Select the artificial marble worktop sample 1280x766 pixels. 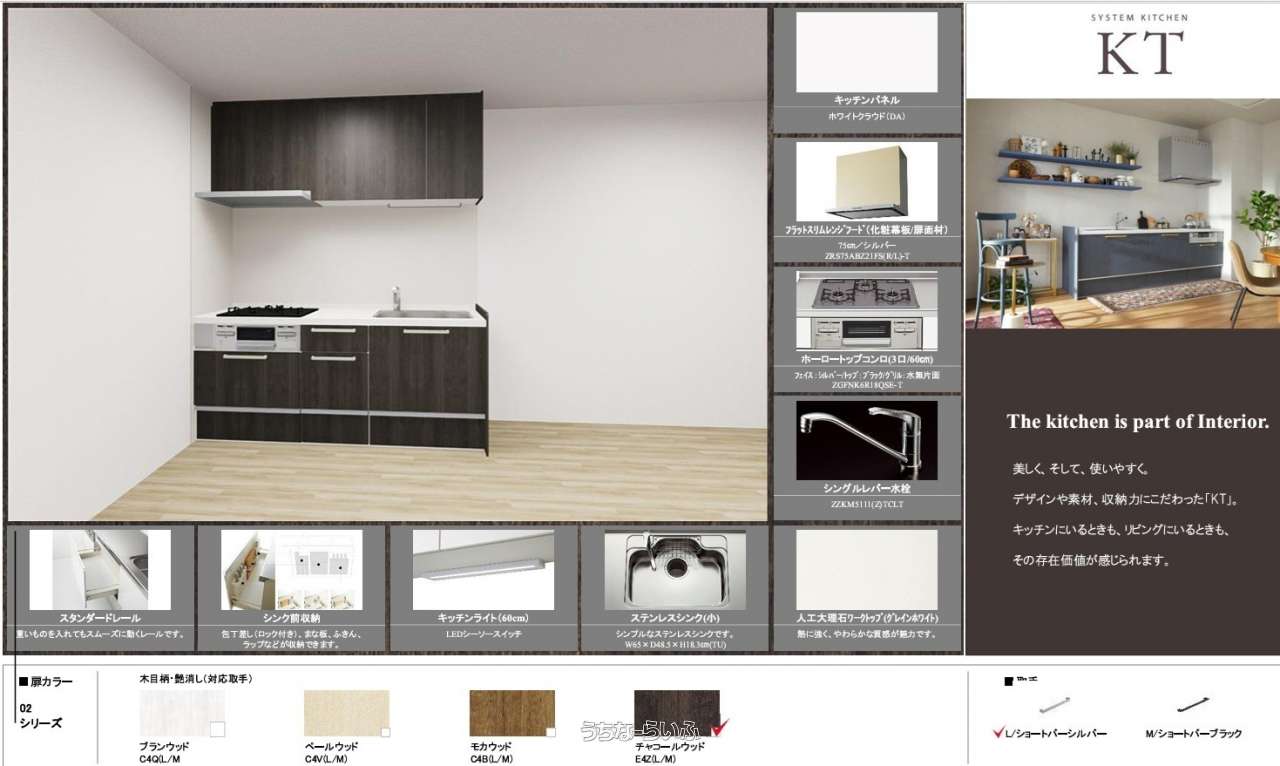pyautogui.click(x=866, y=569)
